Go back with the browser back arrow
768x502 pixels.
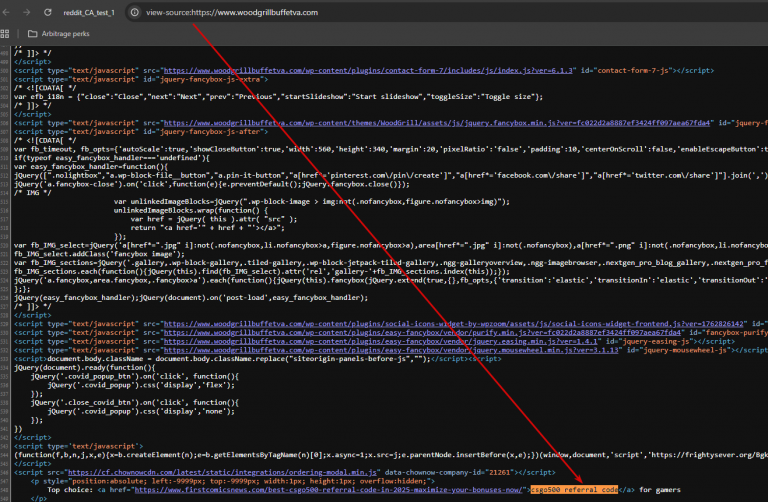coord(6,12)
